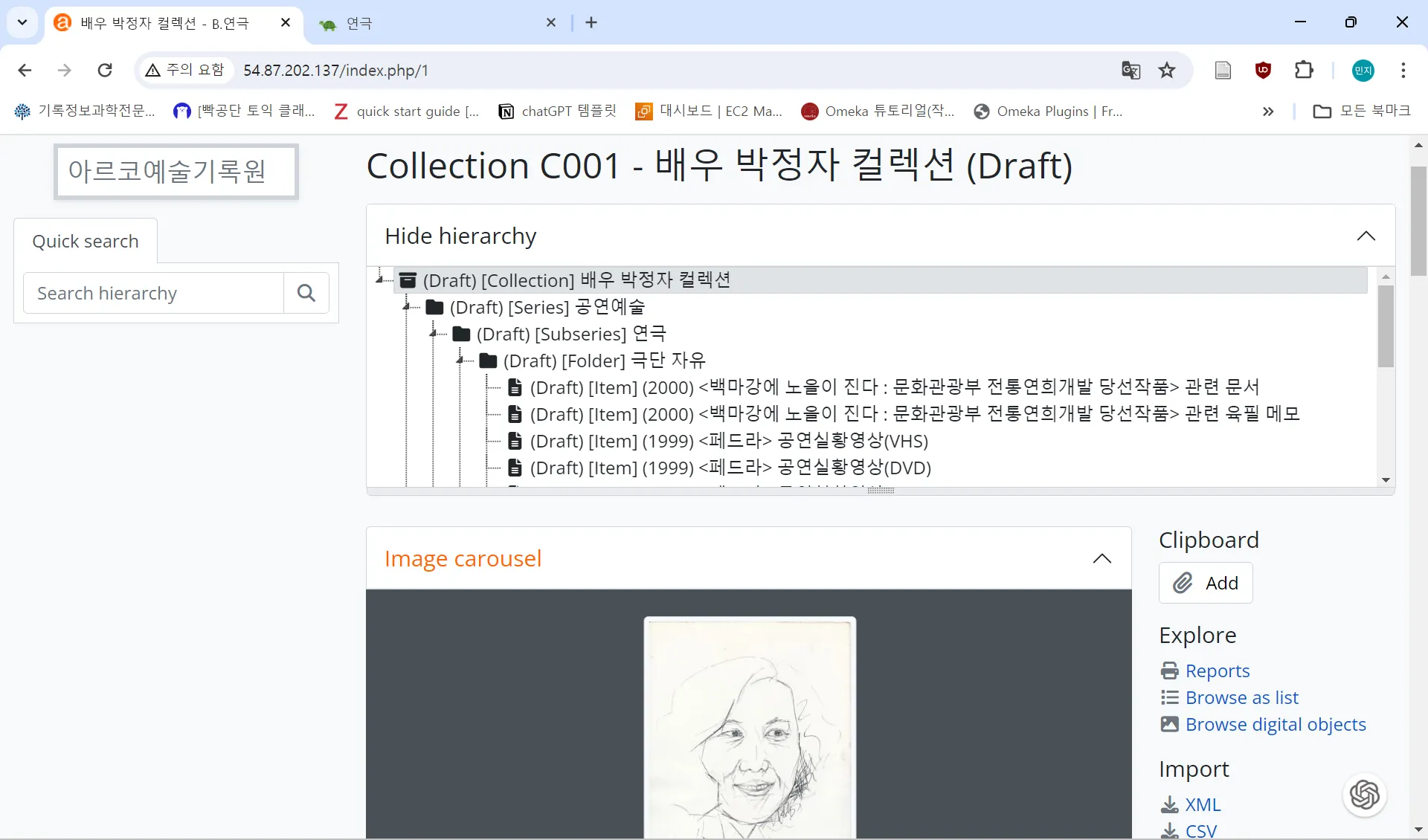Open Browse digital objects link

click(1275, 725)
